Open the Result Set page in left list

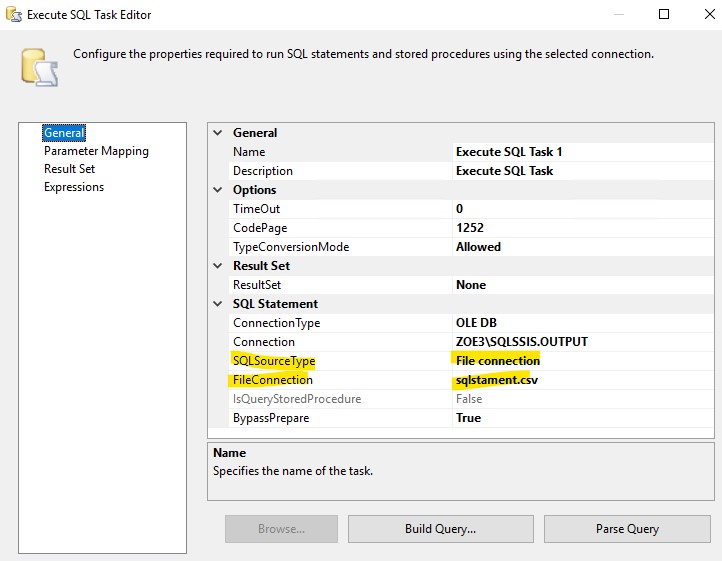pos(70,169)
